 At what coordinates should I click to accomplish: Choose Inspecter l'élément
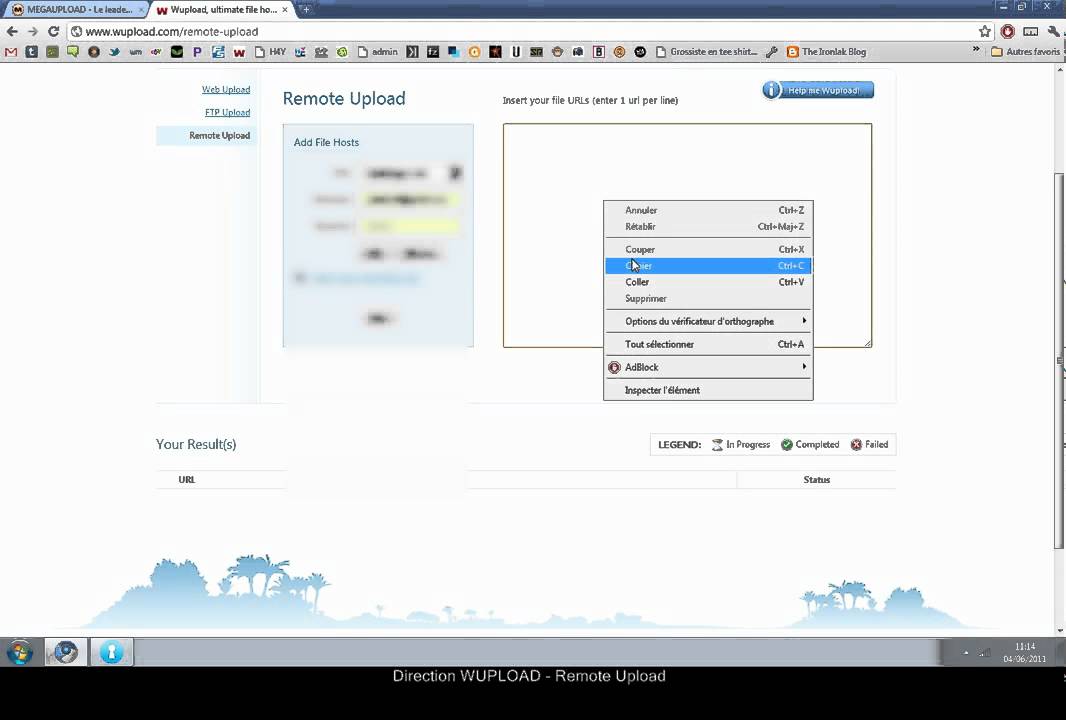708,390
